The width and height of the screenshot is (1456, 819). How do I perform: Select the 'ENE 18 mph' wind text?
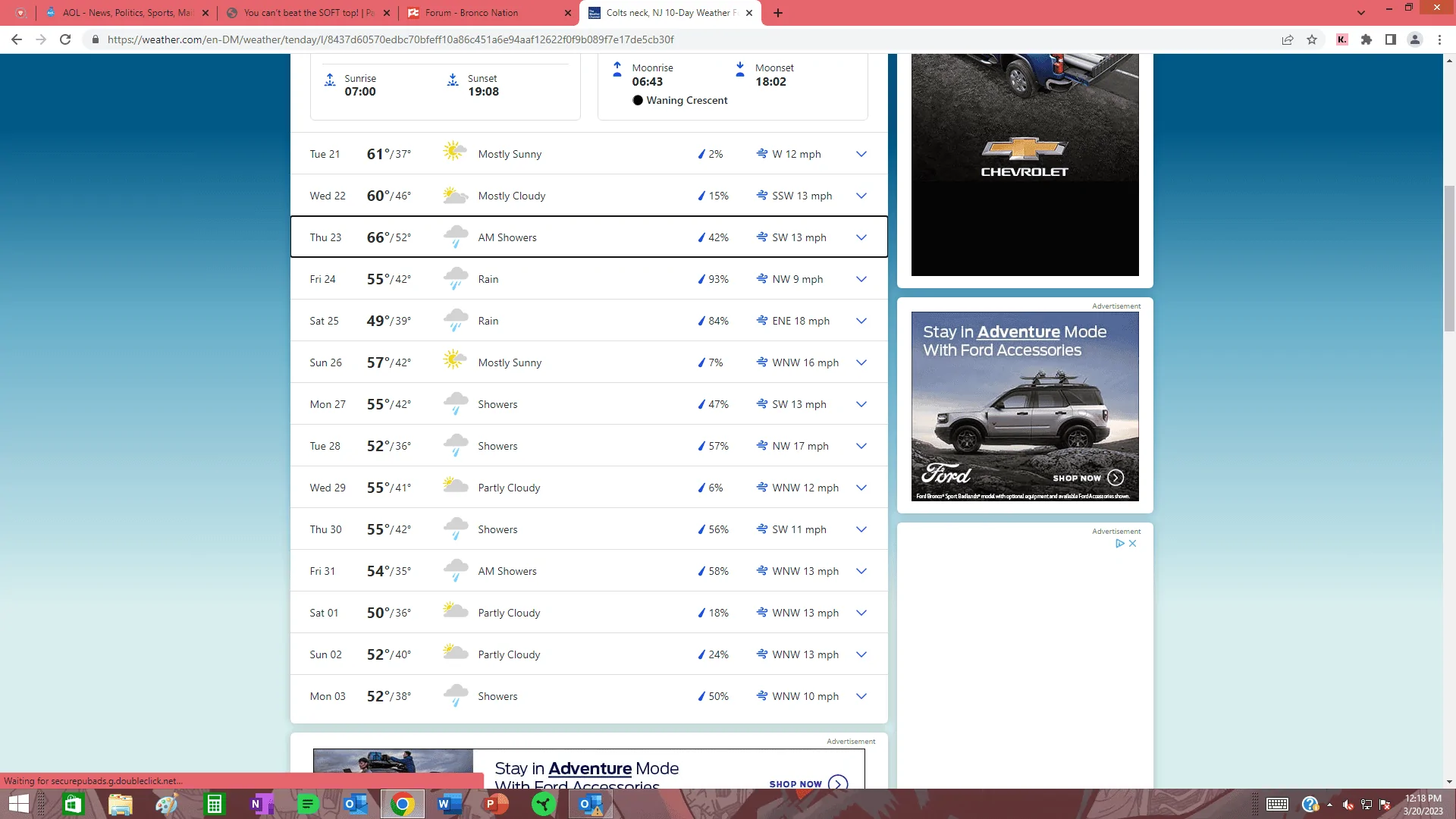801,321
